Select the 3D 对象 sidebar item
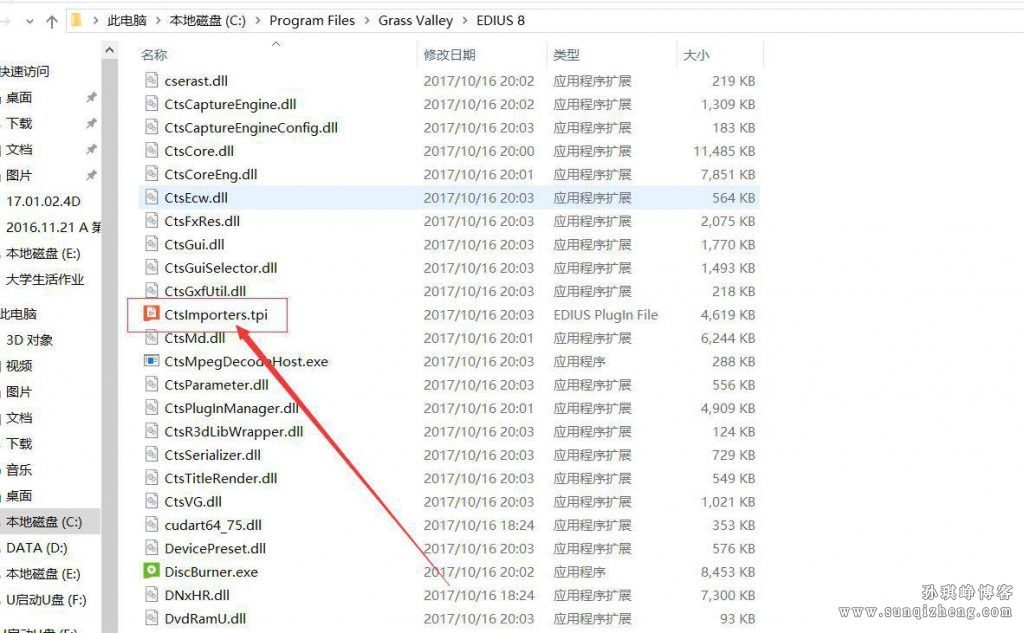 pyautogui.click(x=30, y=340)
